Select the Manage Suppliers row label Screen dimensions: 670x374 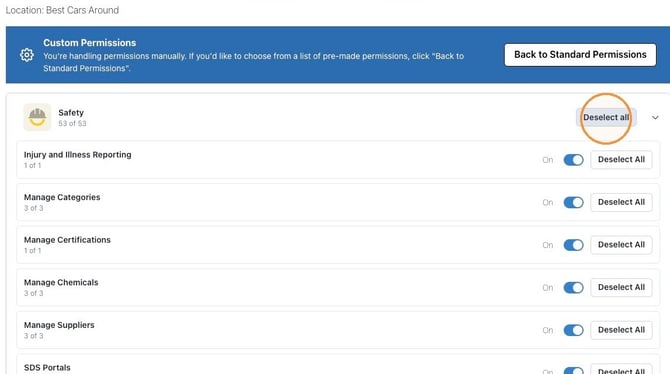point(59,325)
